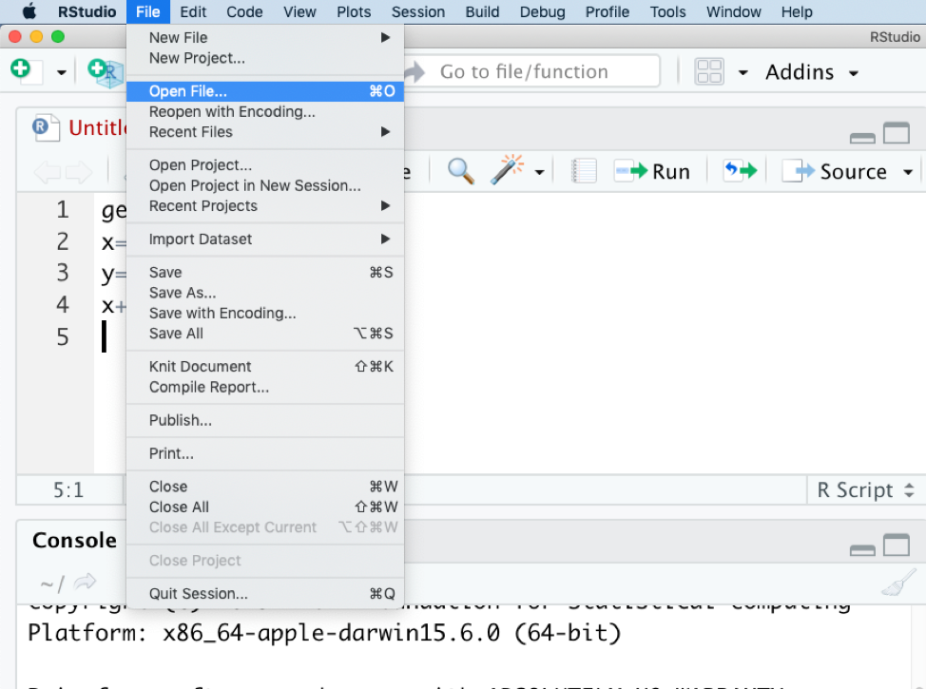Select Save with Encoding
This screenshot has height=689, width=926.
265,313
